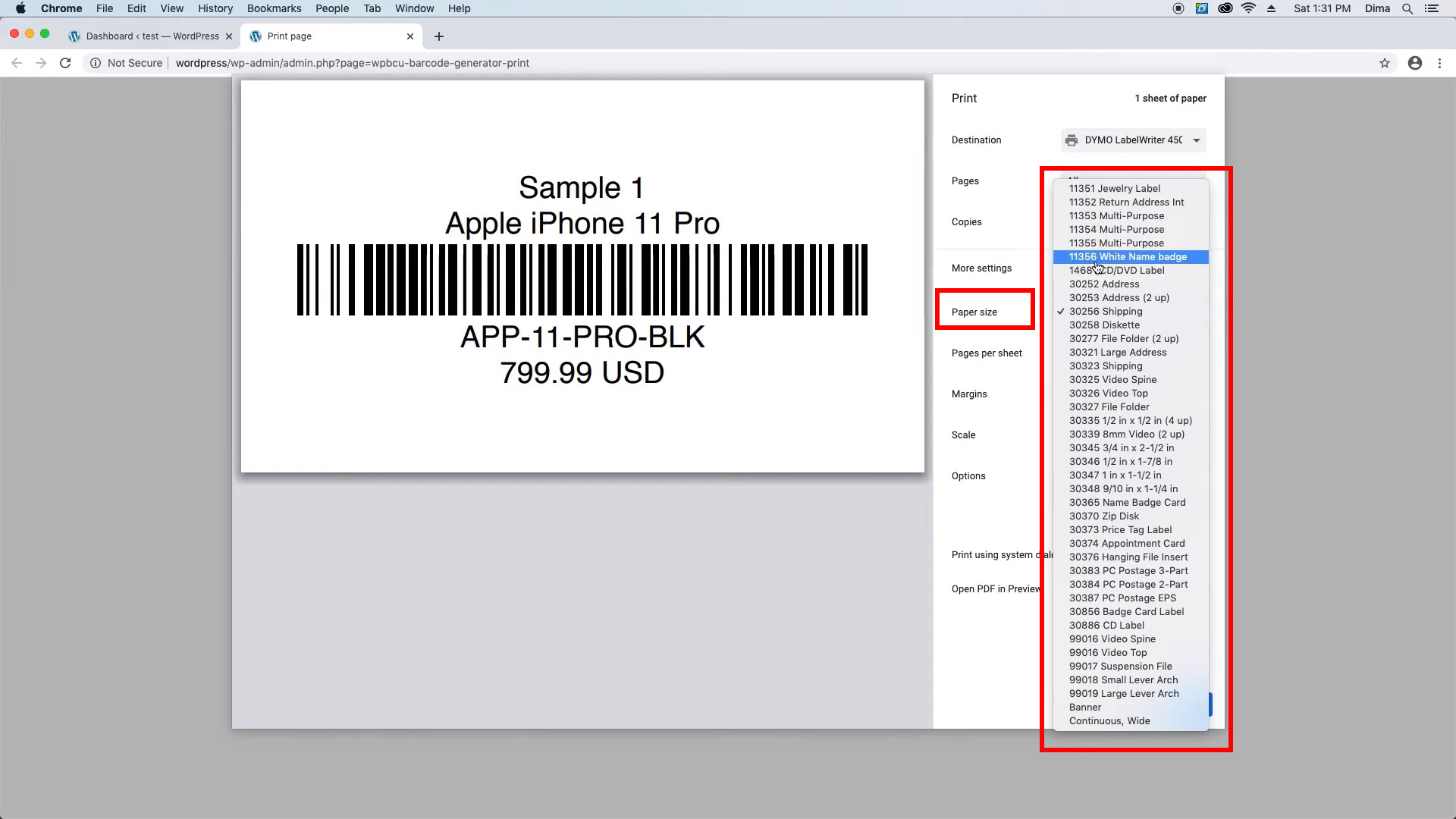The image size is (1456, 819).
Task: Open the Wi-Fi status menu
Action: (x=1249, y=8)
